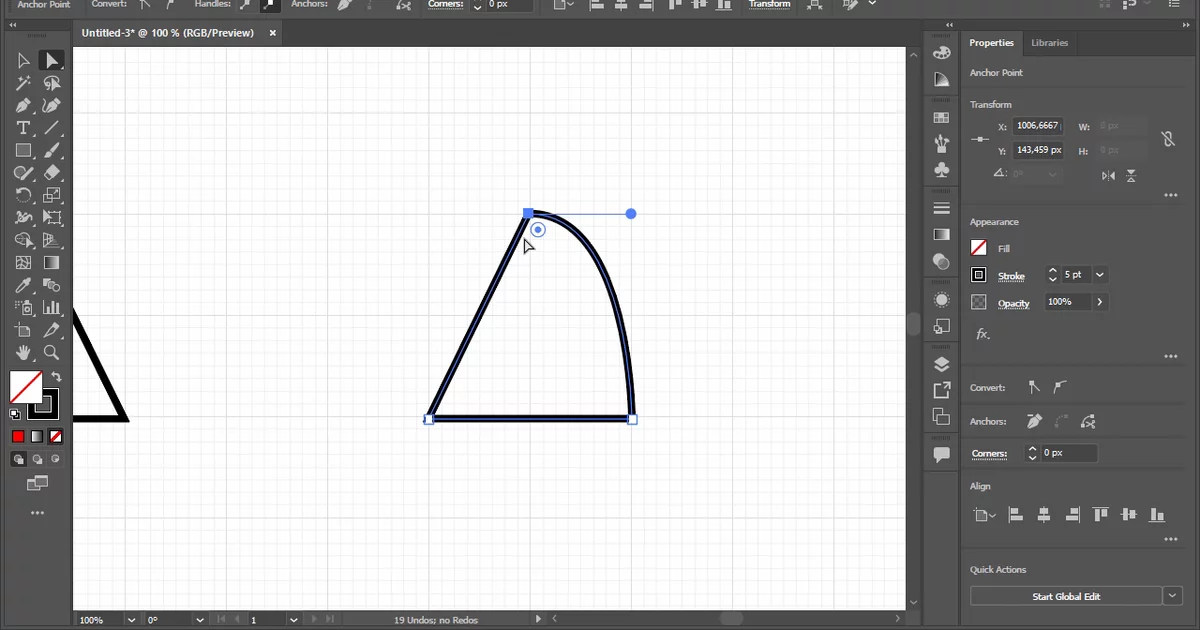The image size is (1200, 630).
Task: Pick the Gradient tool in the left toolbar
Action: coord(51,263)
